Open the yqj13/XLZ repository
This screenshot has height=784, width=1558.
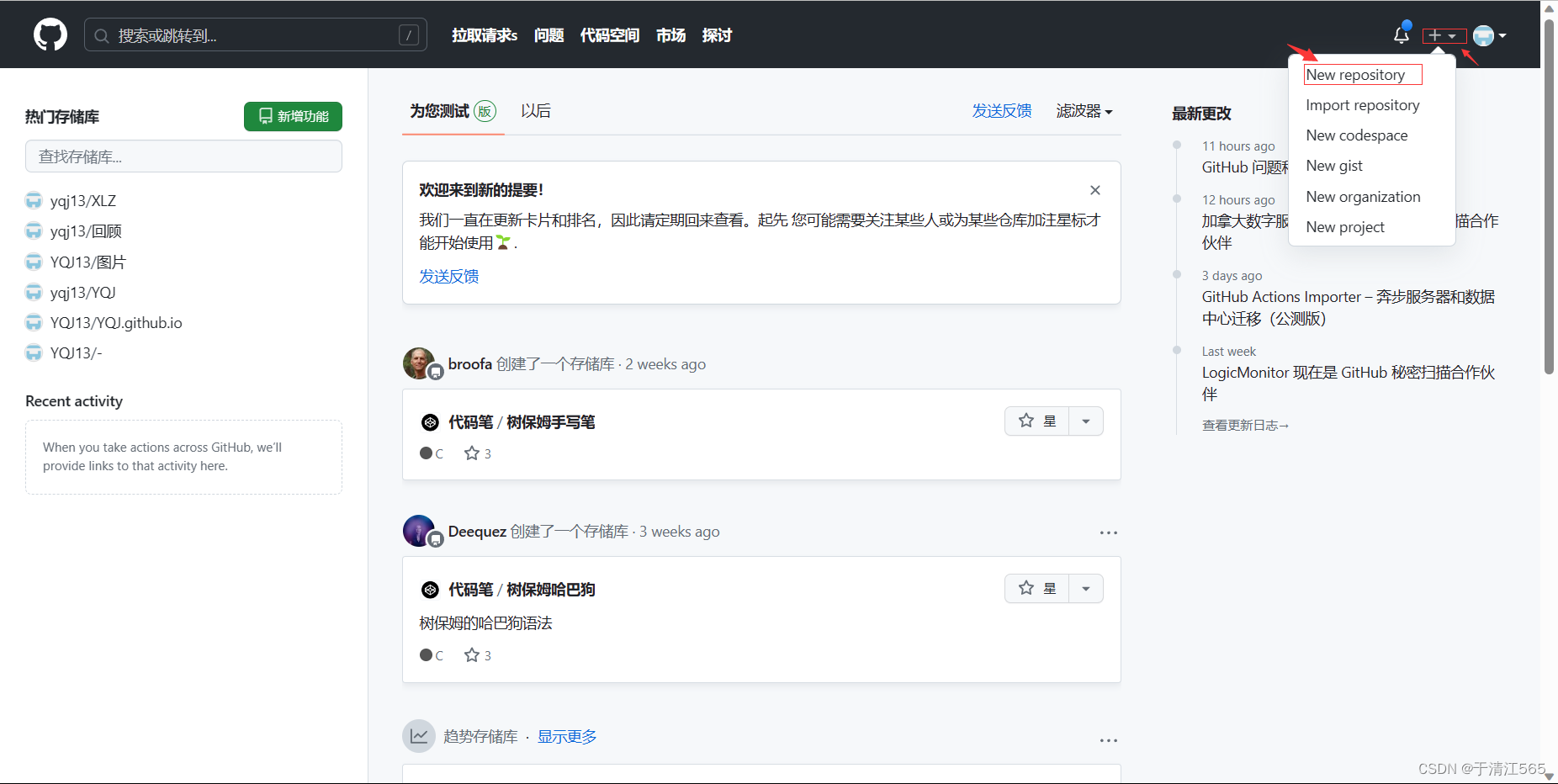(x=83, y=201)
